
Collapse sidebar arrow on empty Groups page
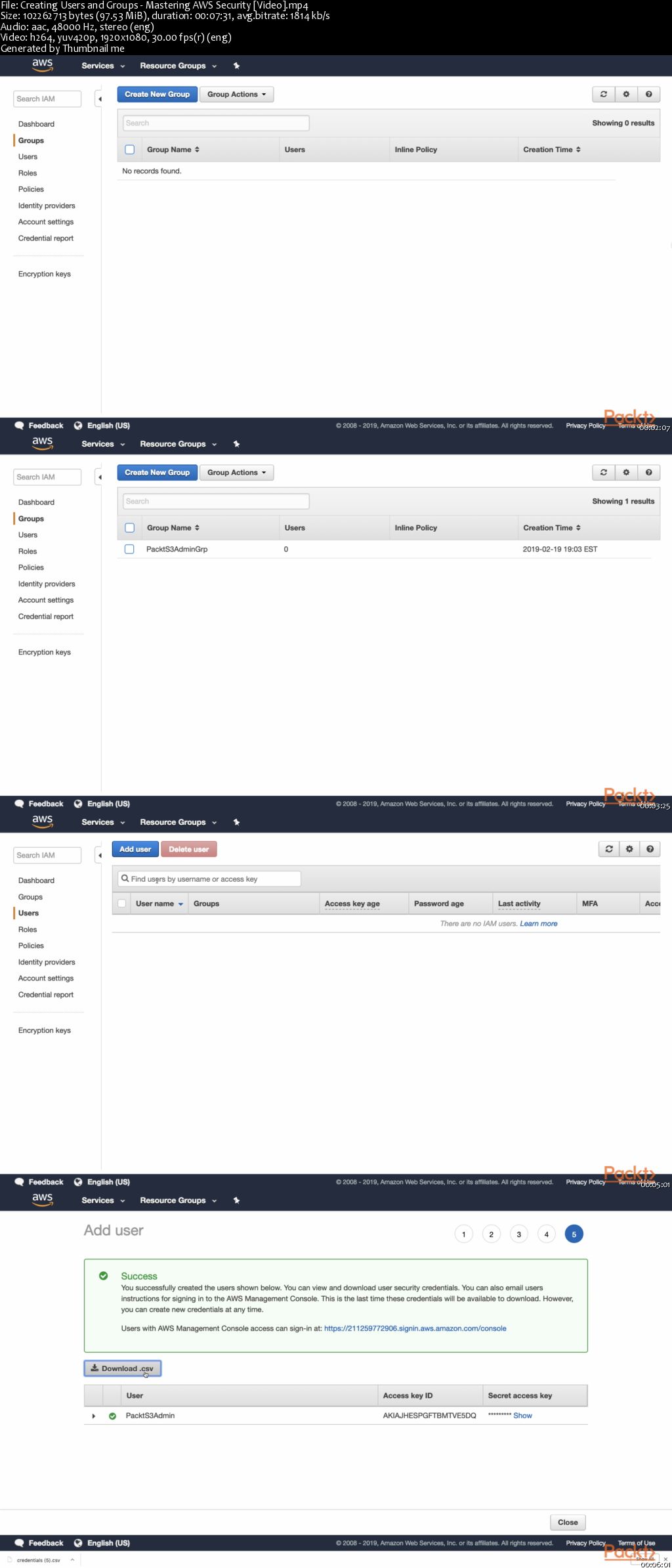pos(100,99)
